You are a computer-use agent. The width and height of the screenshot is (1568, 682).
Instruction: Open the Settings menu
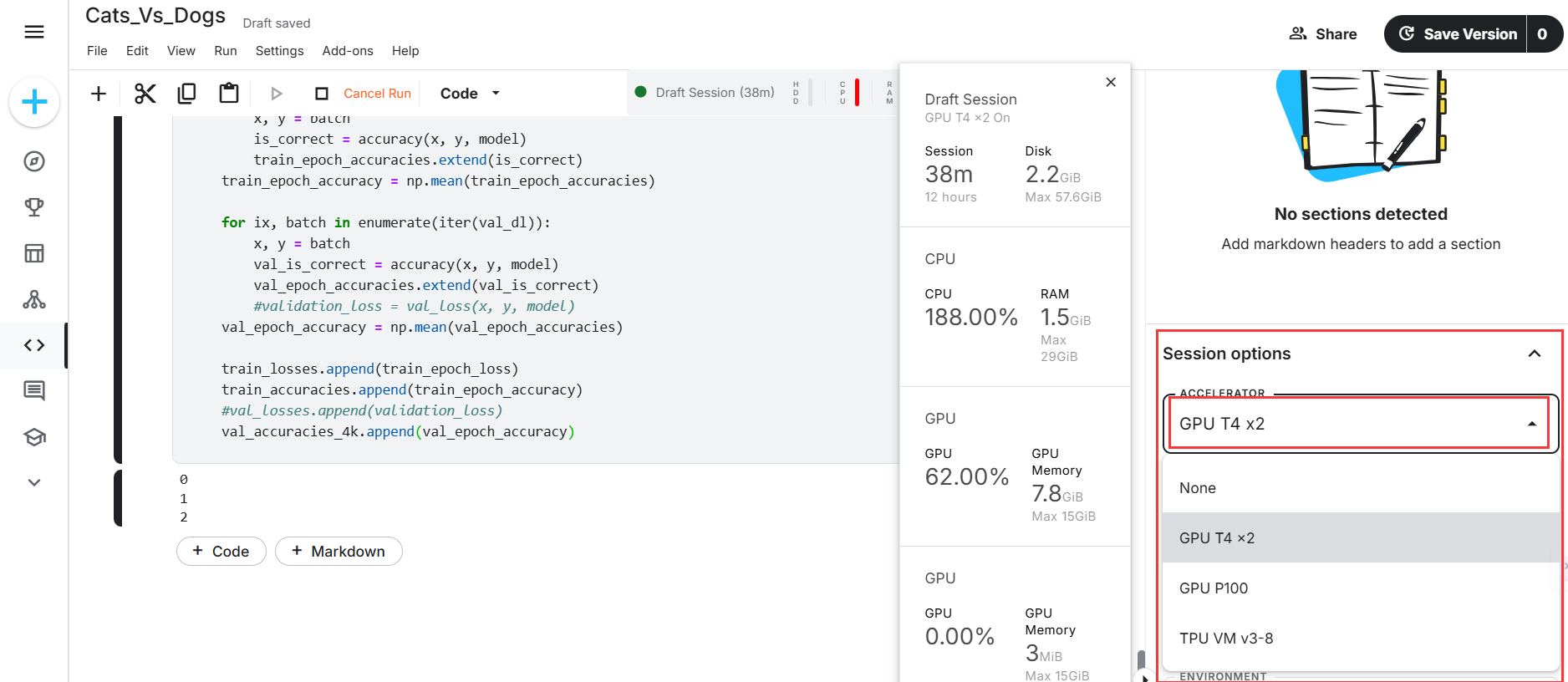pos(279,51)
